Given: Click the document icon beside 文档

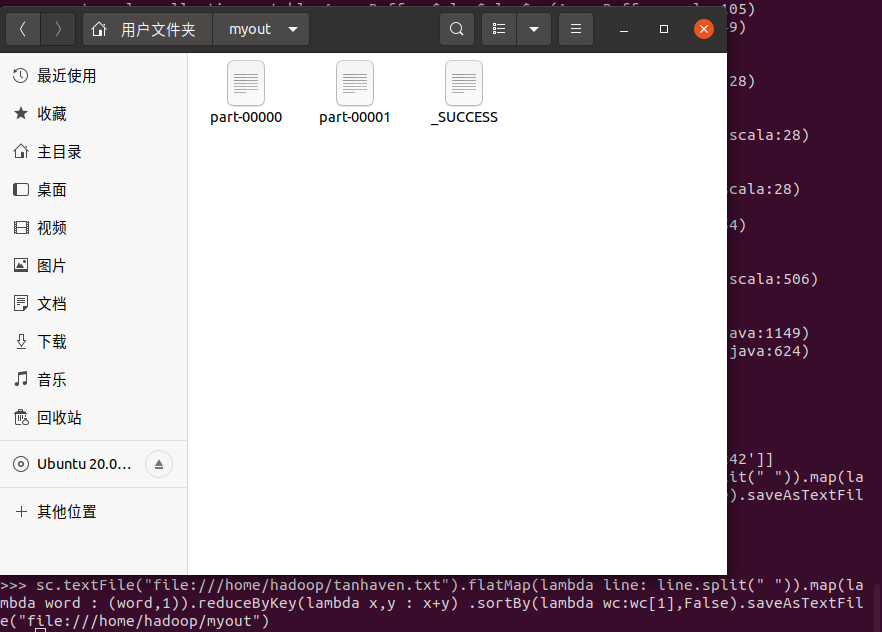Looking at the screenshot, I should pyautogui.click(x=21, y=303).
